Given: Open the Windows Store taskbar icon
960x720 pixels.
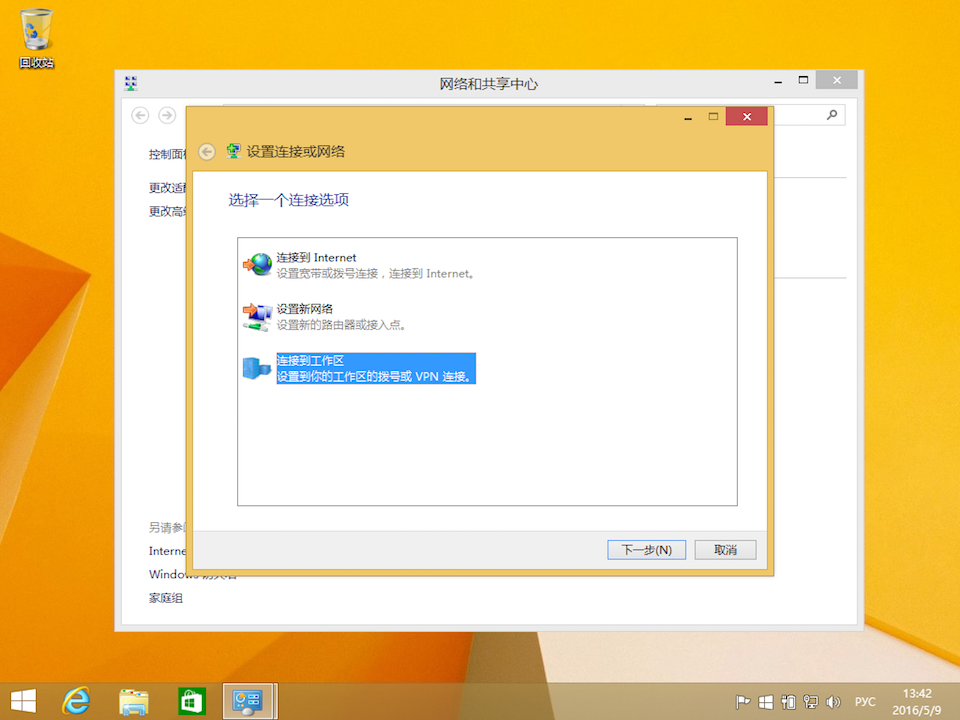Looking at the screenshot, I should [192, 702].
